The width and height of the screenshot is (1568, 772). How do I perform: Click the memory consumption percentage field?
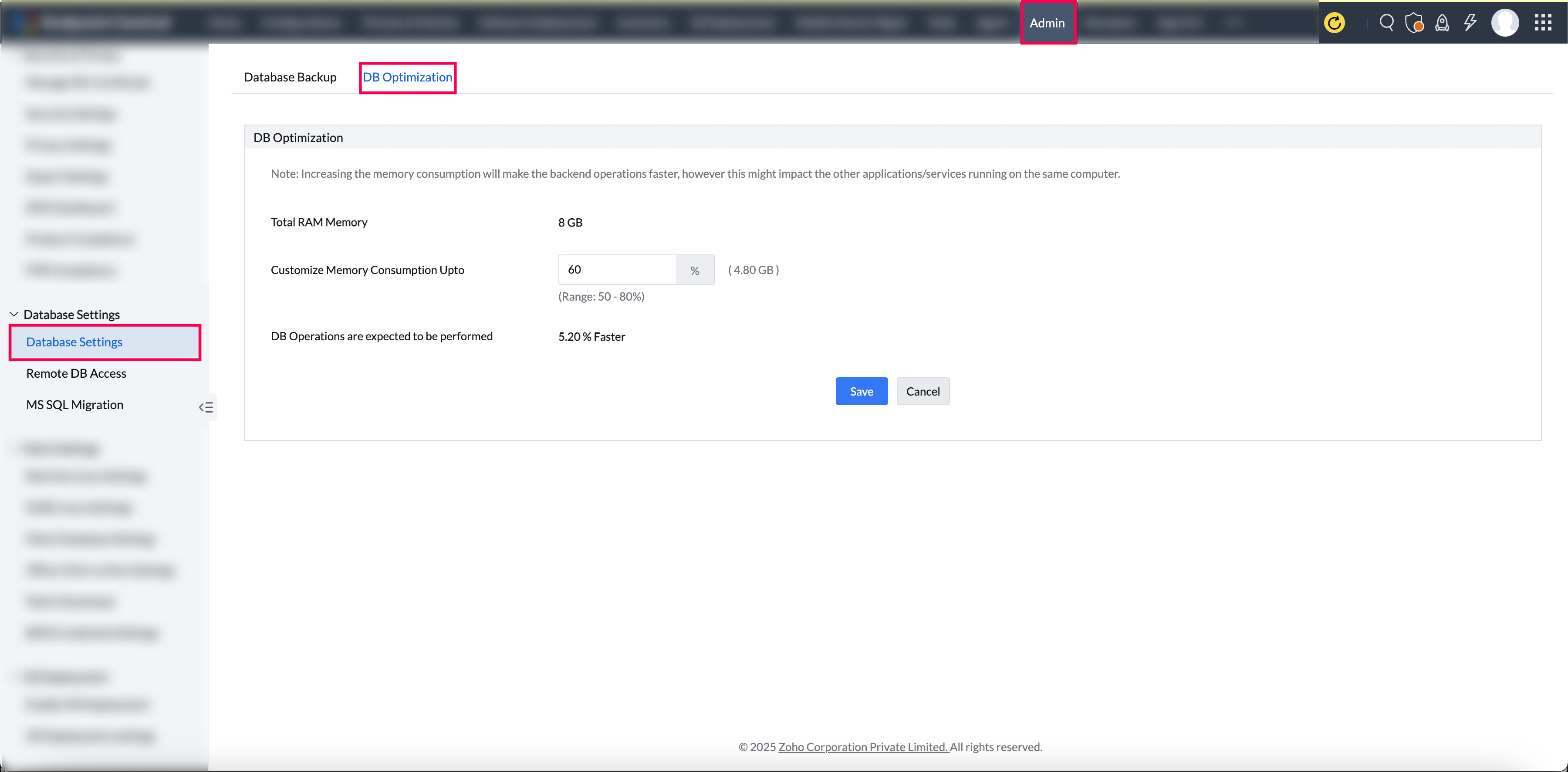(616, 270)
